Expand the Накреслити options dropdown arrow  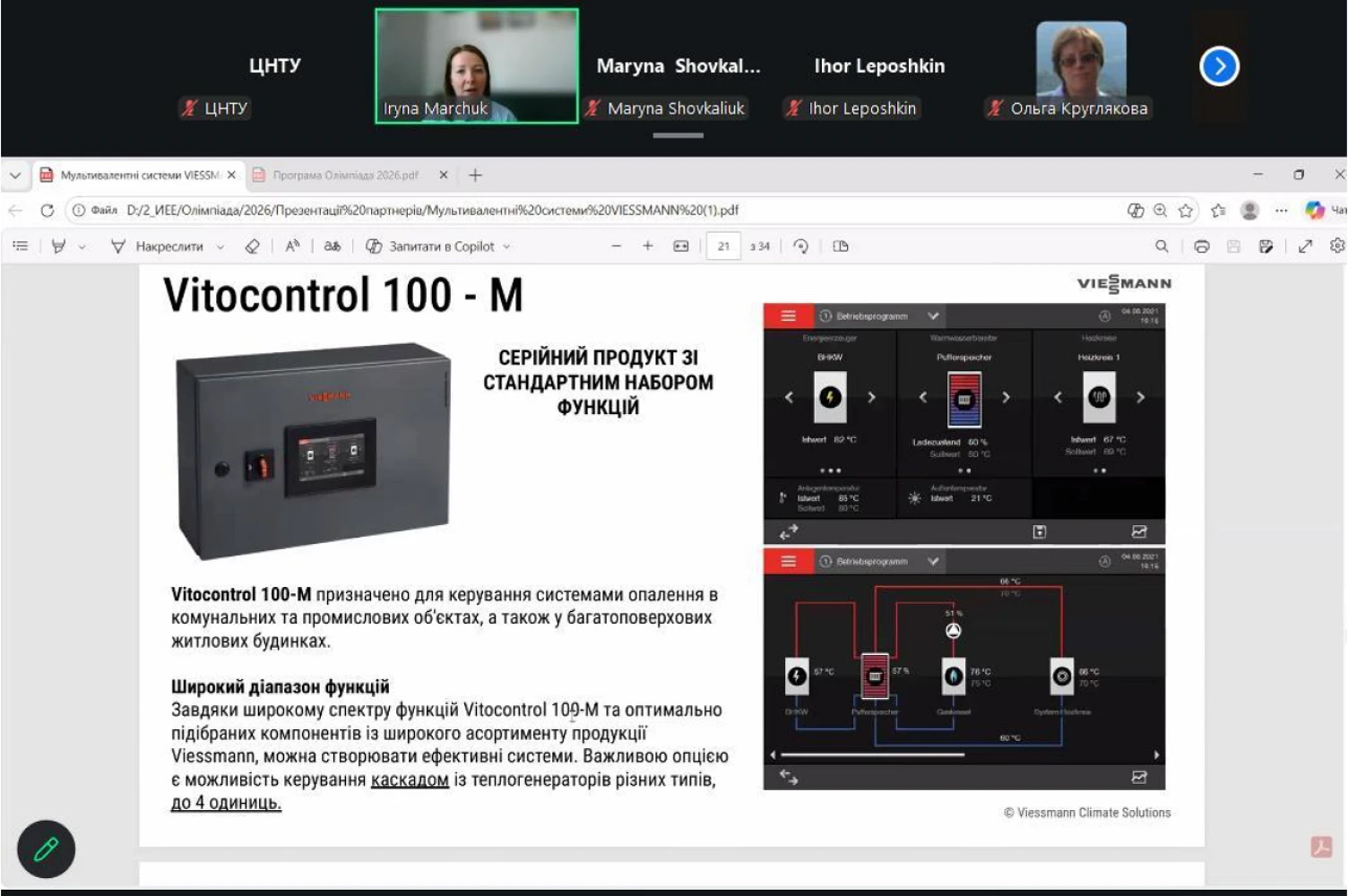point(220,246)
